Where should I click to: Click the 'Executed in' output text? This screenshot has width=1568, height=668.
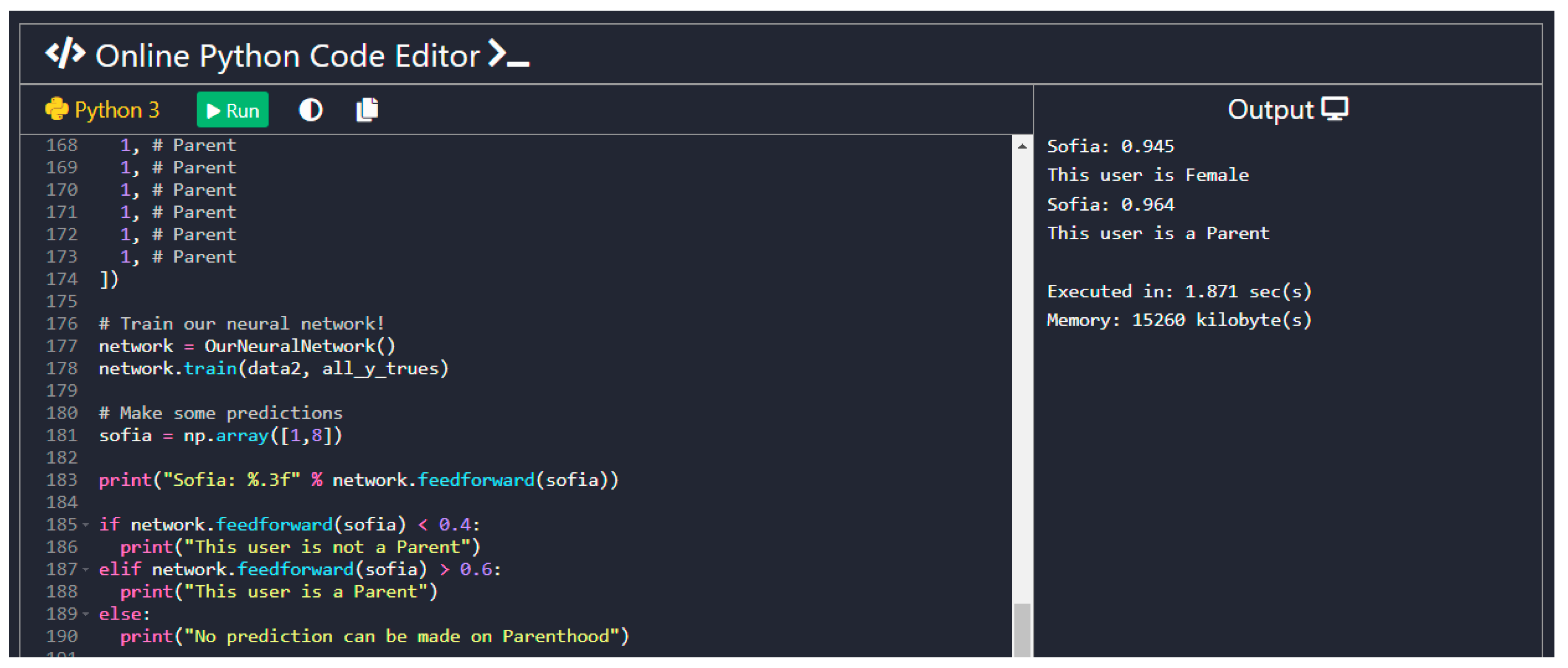click(x=1179, y=292)
